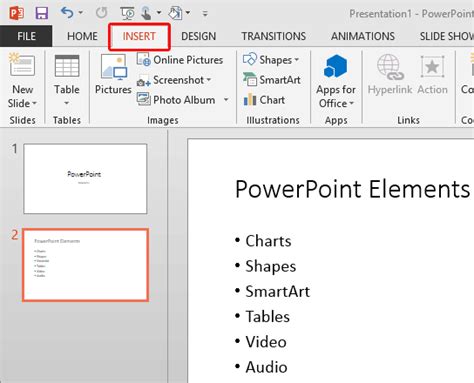Open the FILE tab

(x=26, y=36)
